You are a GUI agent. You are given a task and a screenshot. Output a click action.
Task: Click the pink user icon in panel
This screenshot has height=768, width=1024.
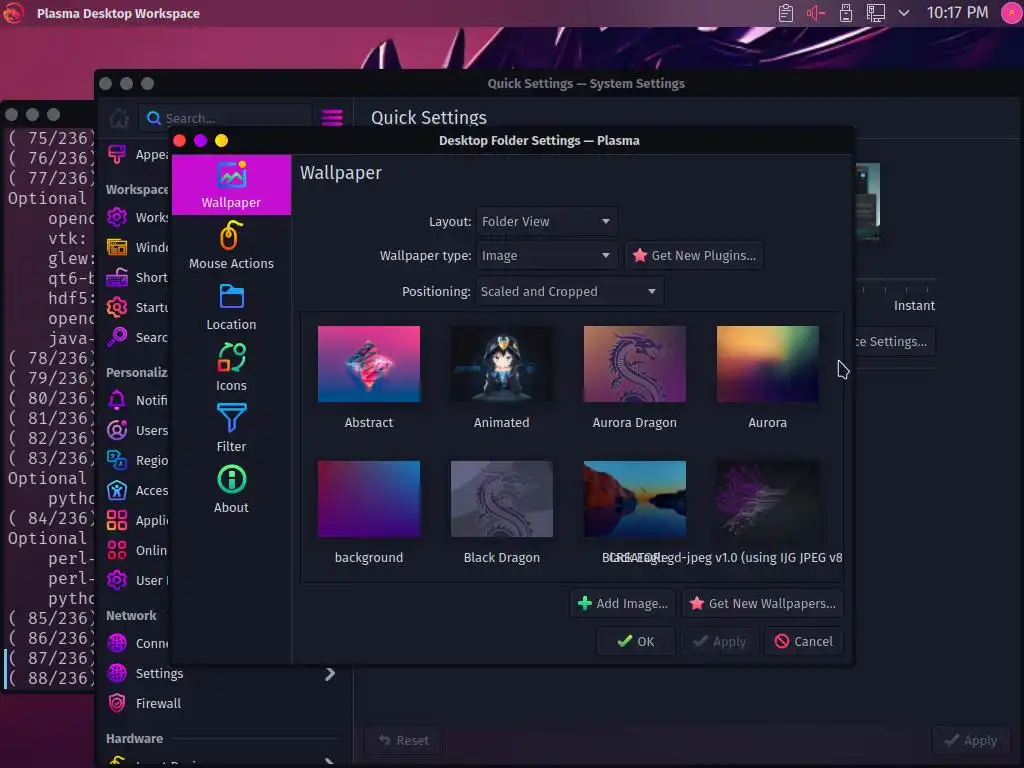(1012, 13)
